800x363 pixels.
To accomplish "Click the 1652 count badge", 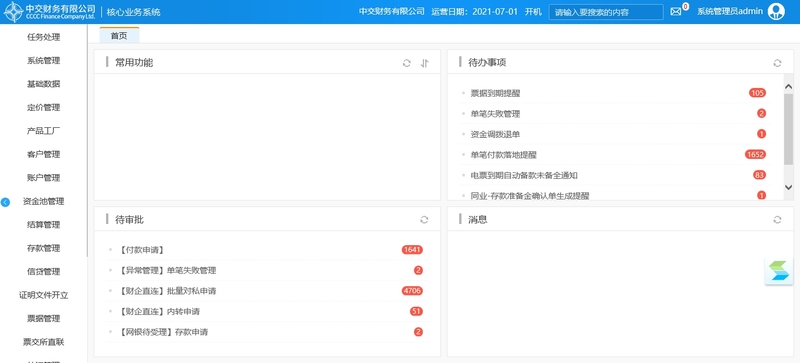I will [x=755, y=154].
